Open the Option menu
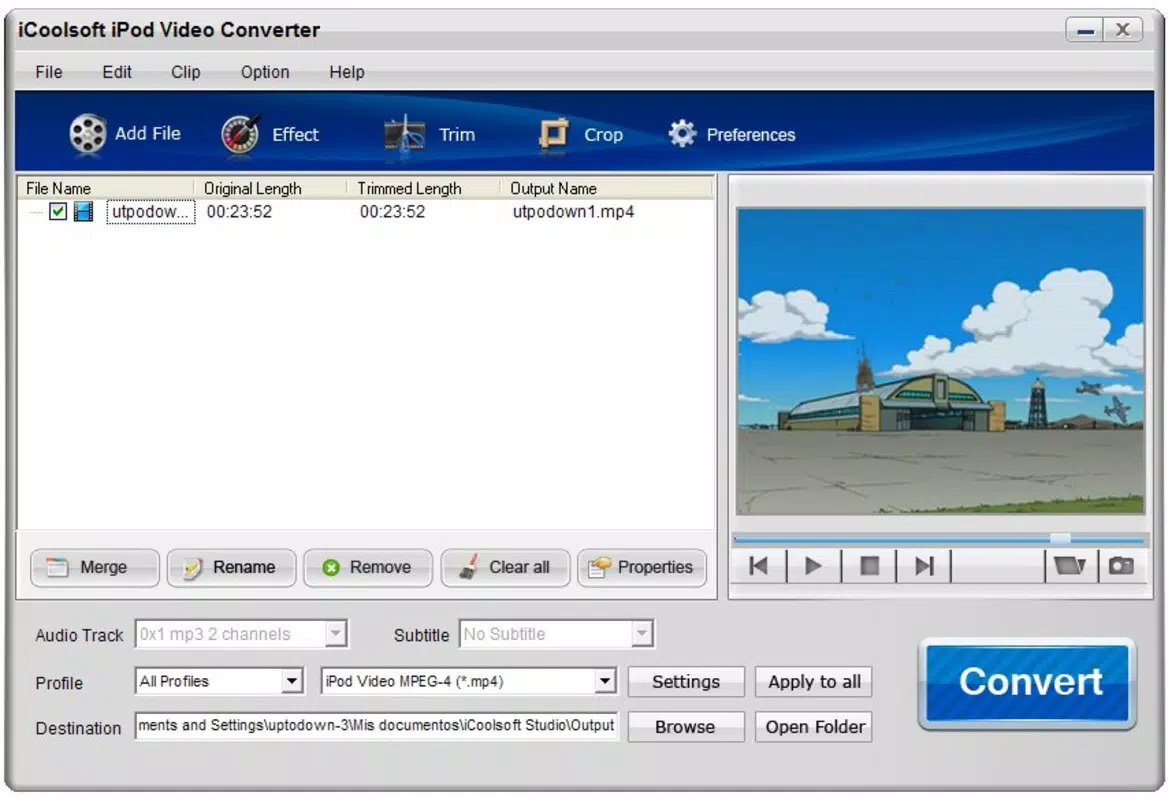This screenshot has width=1172, height=800. coord(265,72)
